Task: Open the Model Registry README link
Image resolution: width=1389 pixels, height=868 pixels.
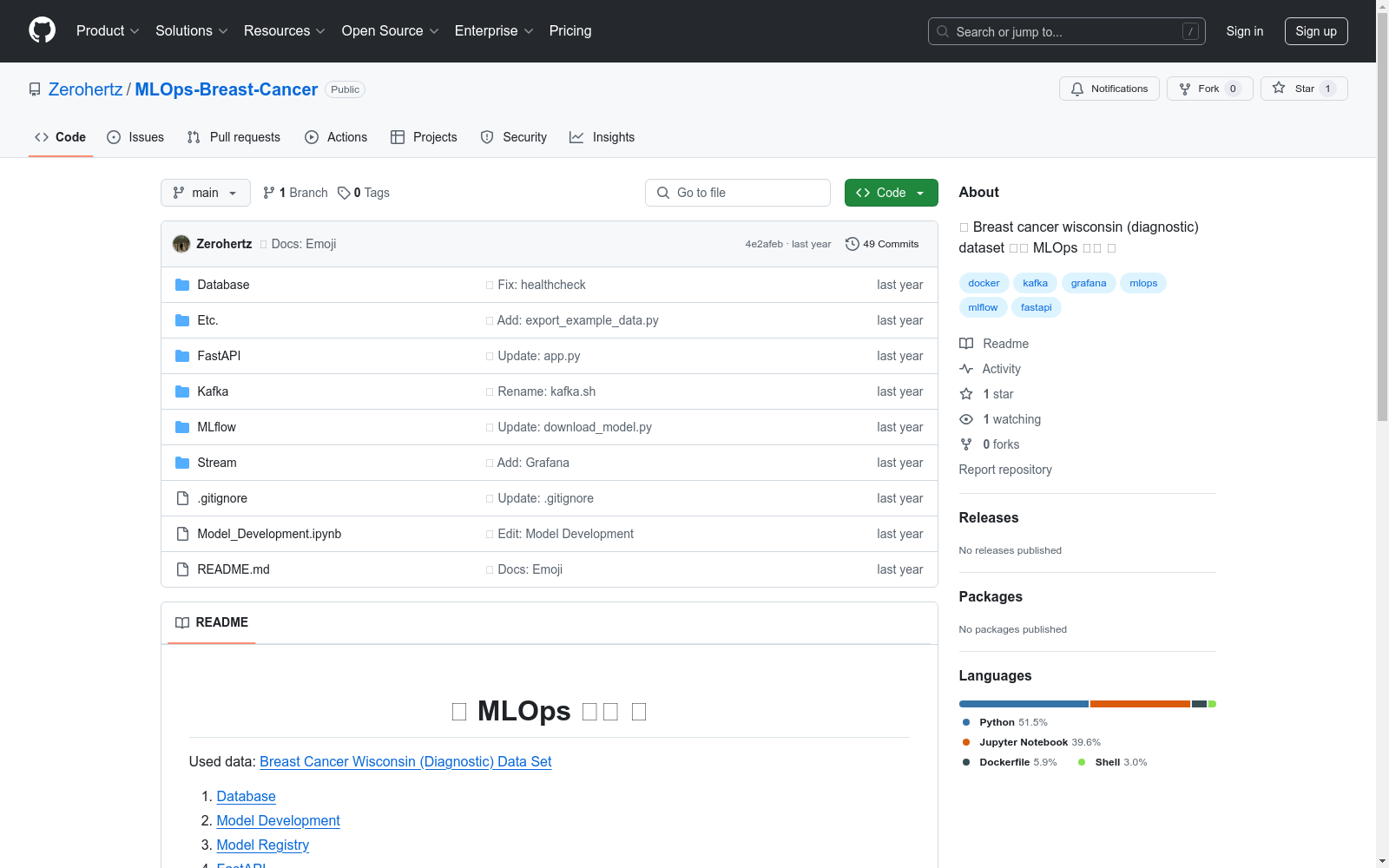Action: click(262, 845)
